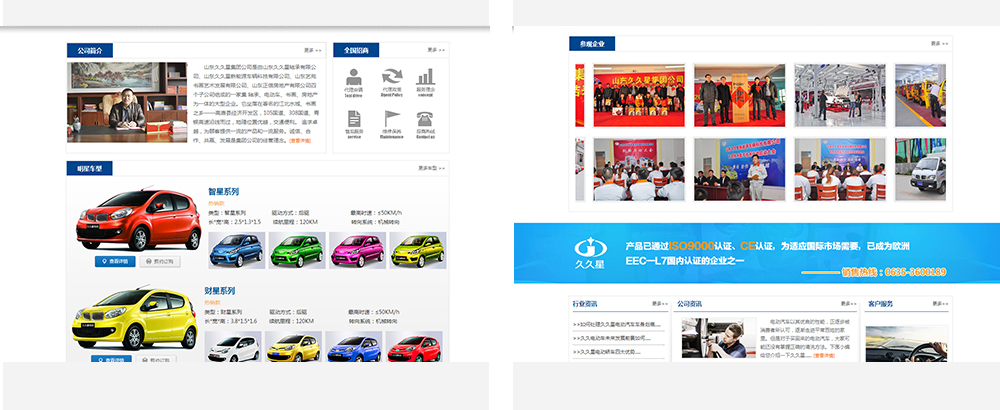Click blue 查看详情 button under yellow car
This screenshot has height=410, width=1000.
[111, 359]
